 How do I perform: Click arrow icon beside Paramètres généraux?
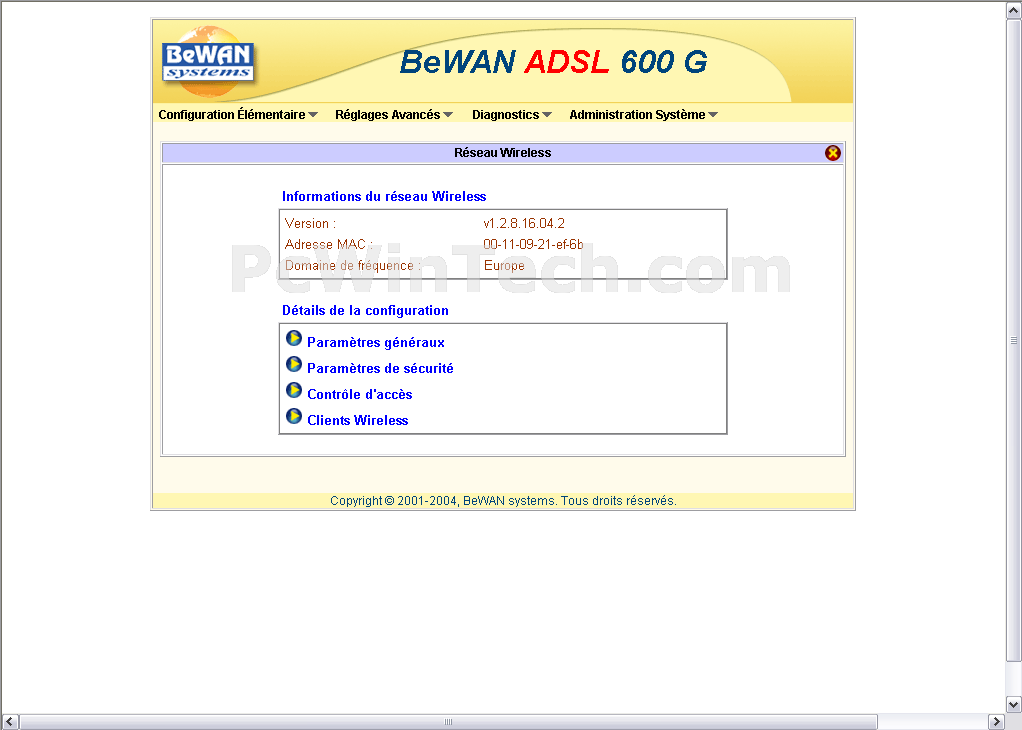coord(294,338)
